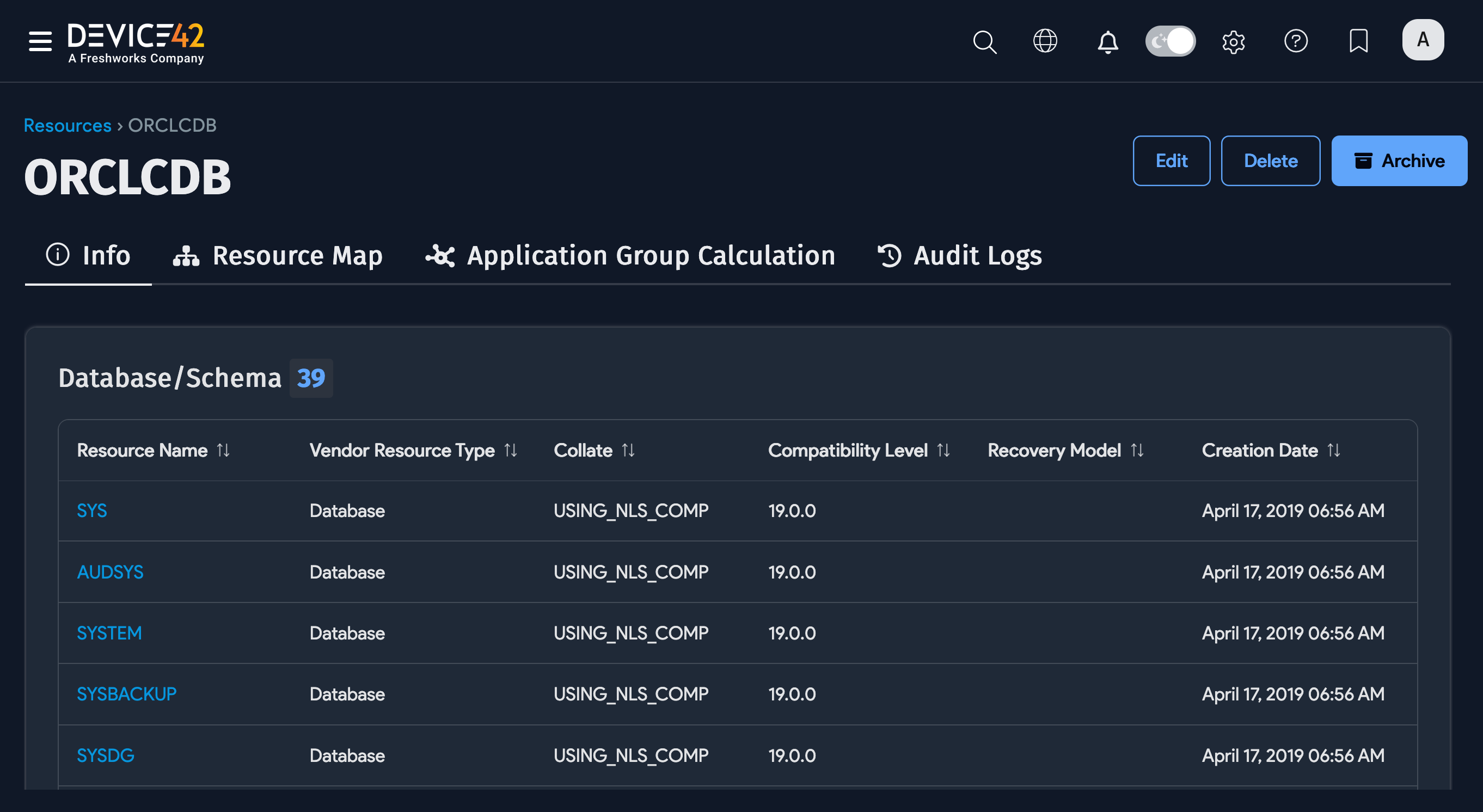Click the Edit button
The height and width of the screenshot is (812, 1483).
point(1172,161)
